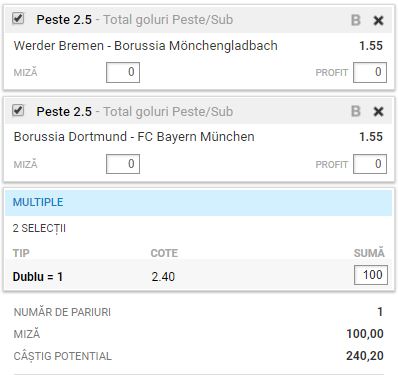398x375 pixels.
Task: Click the 2 SELECȚII label
Action: point(39,229)
